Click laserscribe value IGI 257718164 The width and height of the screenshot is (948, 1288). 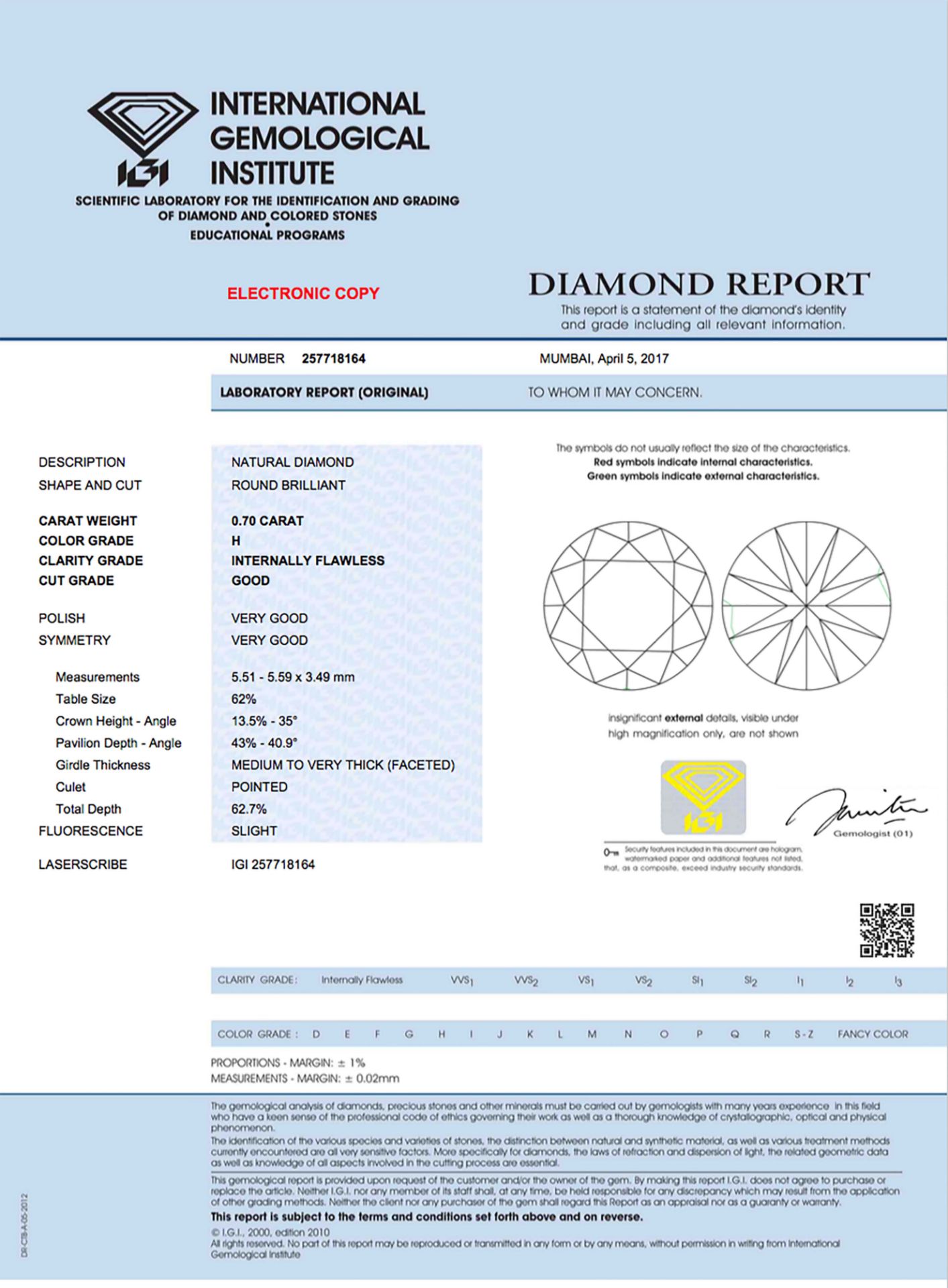(273, 865)
